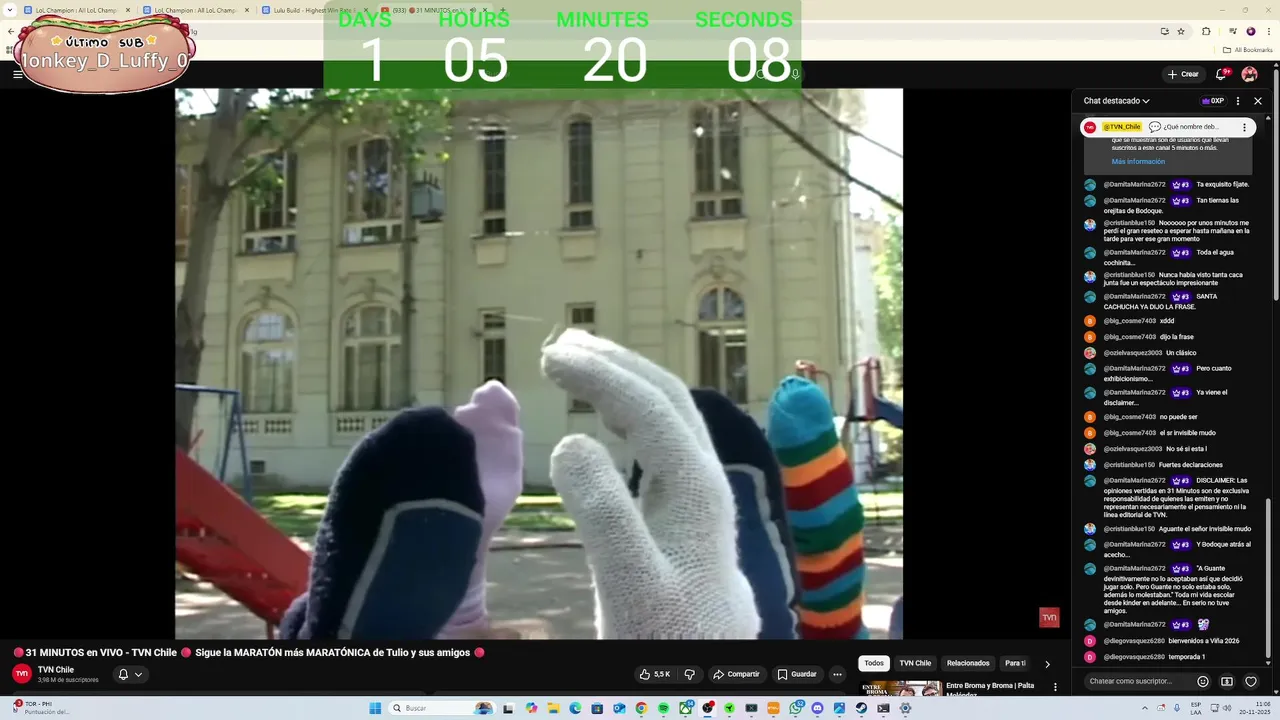Click @cristianblue150 on Fuertes declaraciones message
The height and width of the screenshot is (720, 1280).
point(1129,465)
